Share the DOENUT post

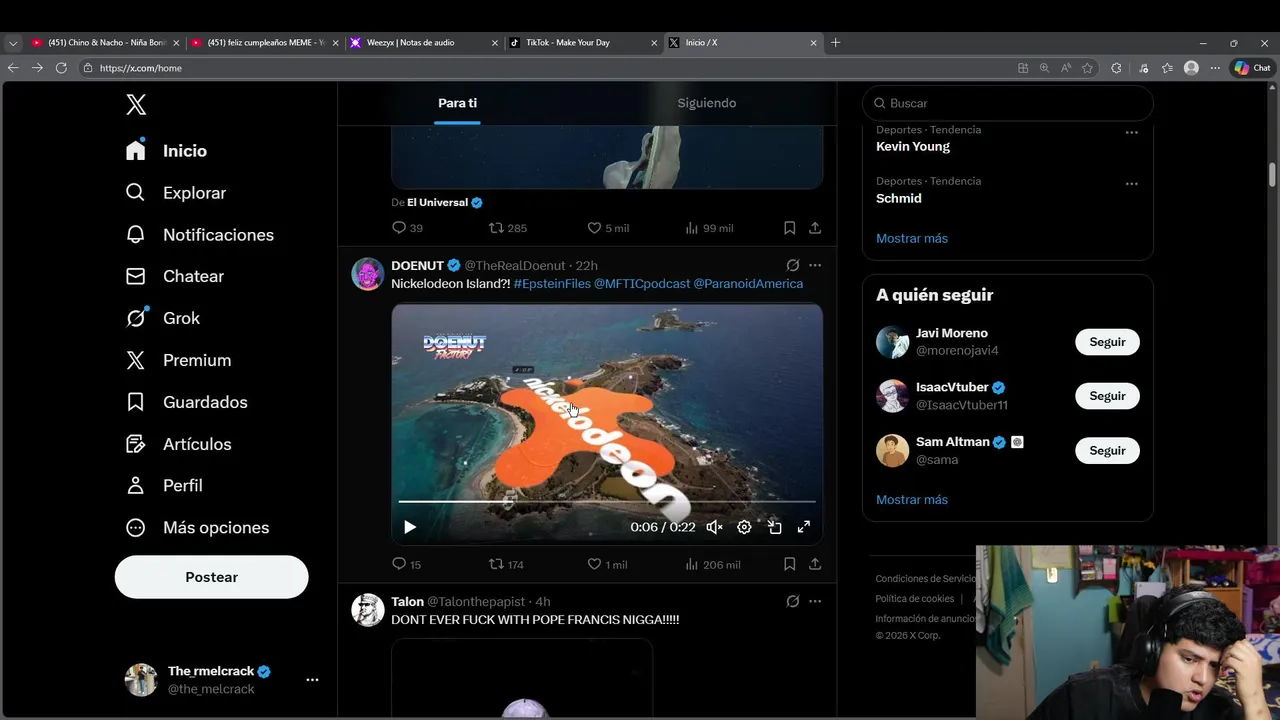tap(815, 564)
